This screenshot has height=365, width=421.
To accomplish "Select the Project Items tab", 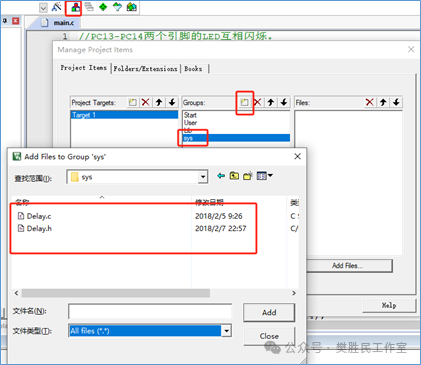I will [x=83, y=68].
